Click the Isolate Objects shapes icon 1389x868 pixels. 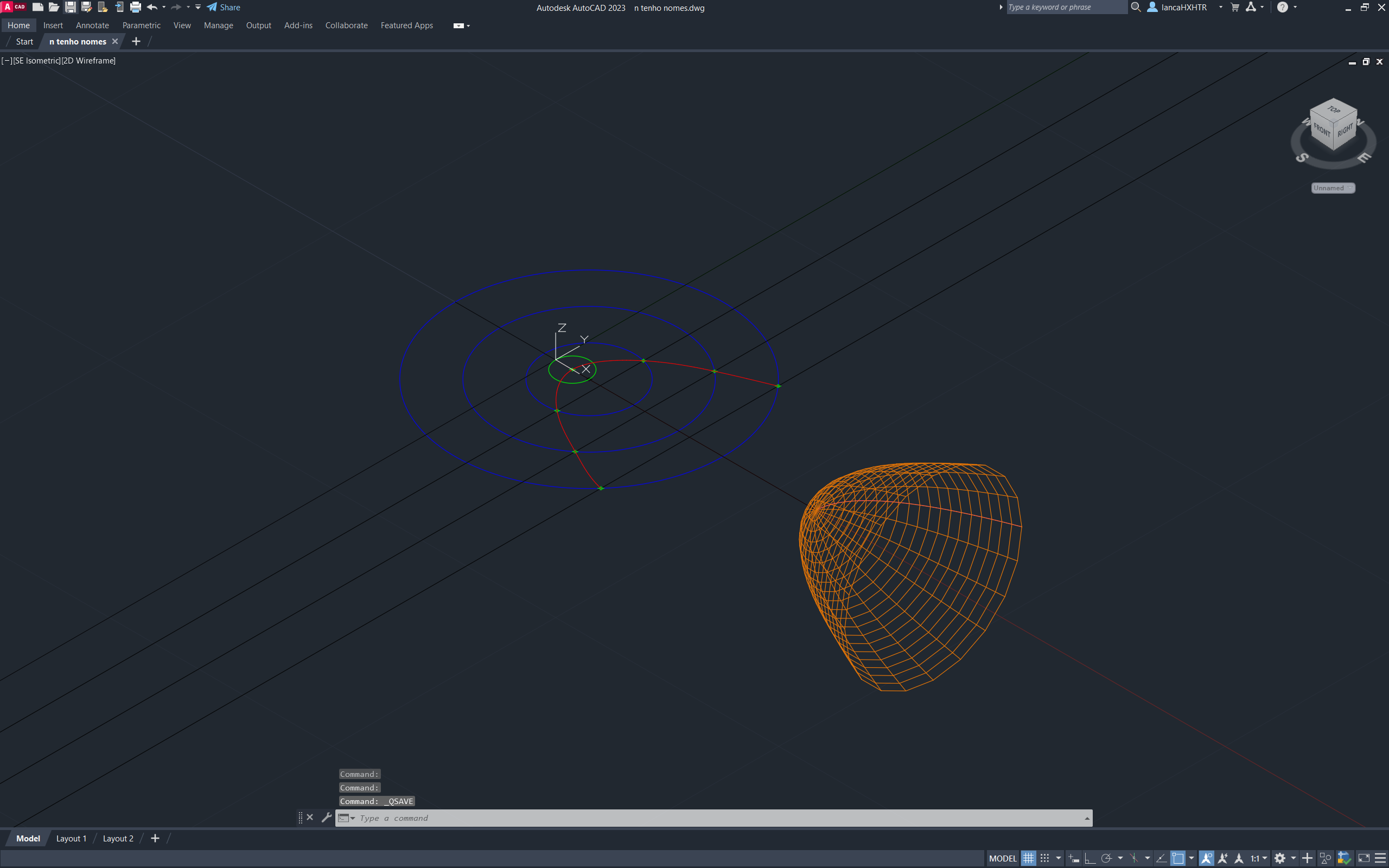coord(1326,858)
